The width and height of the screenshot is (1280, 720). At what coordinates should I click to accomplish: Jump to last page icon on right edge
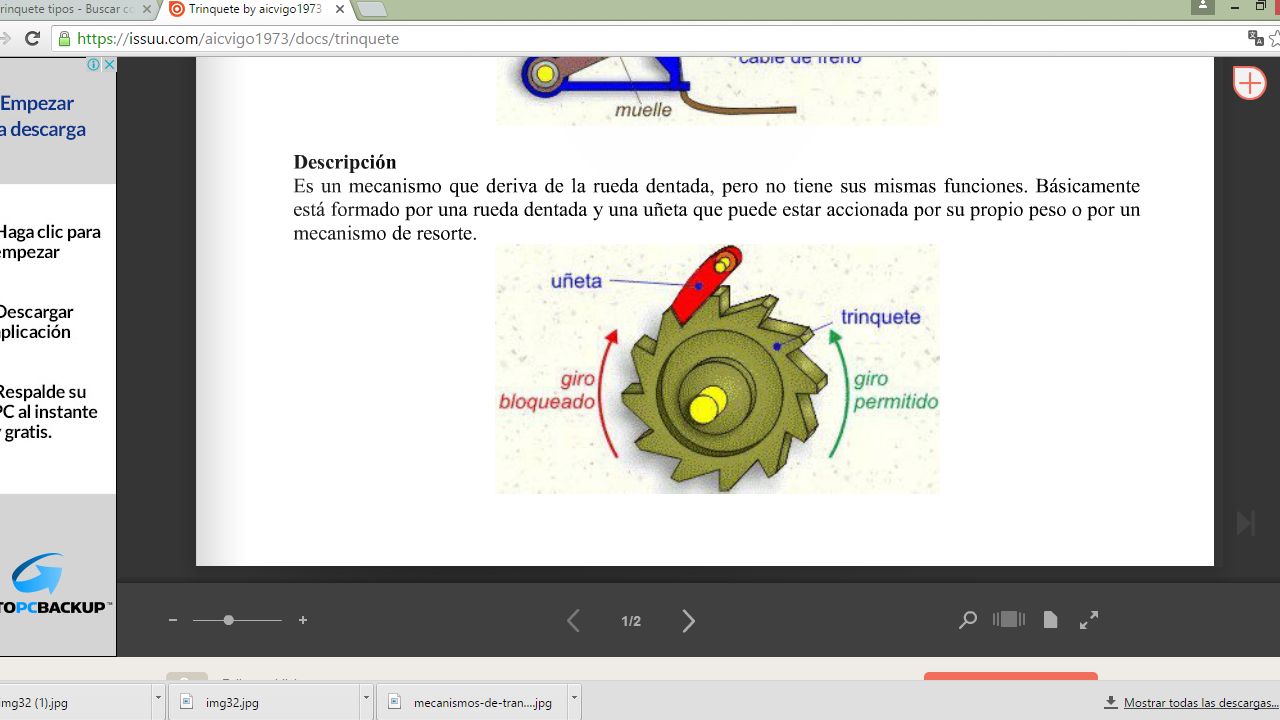tap(1245, 523)
